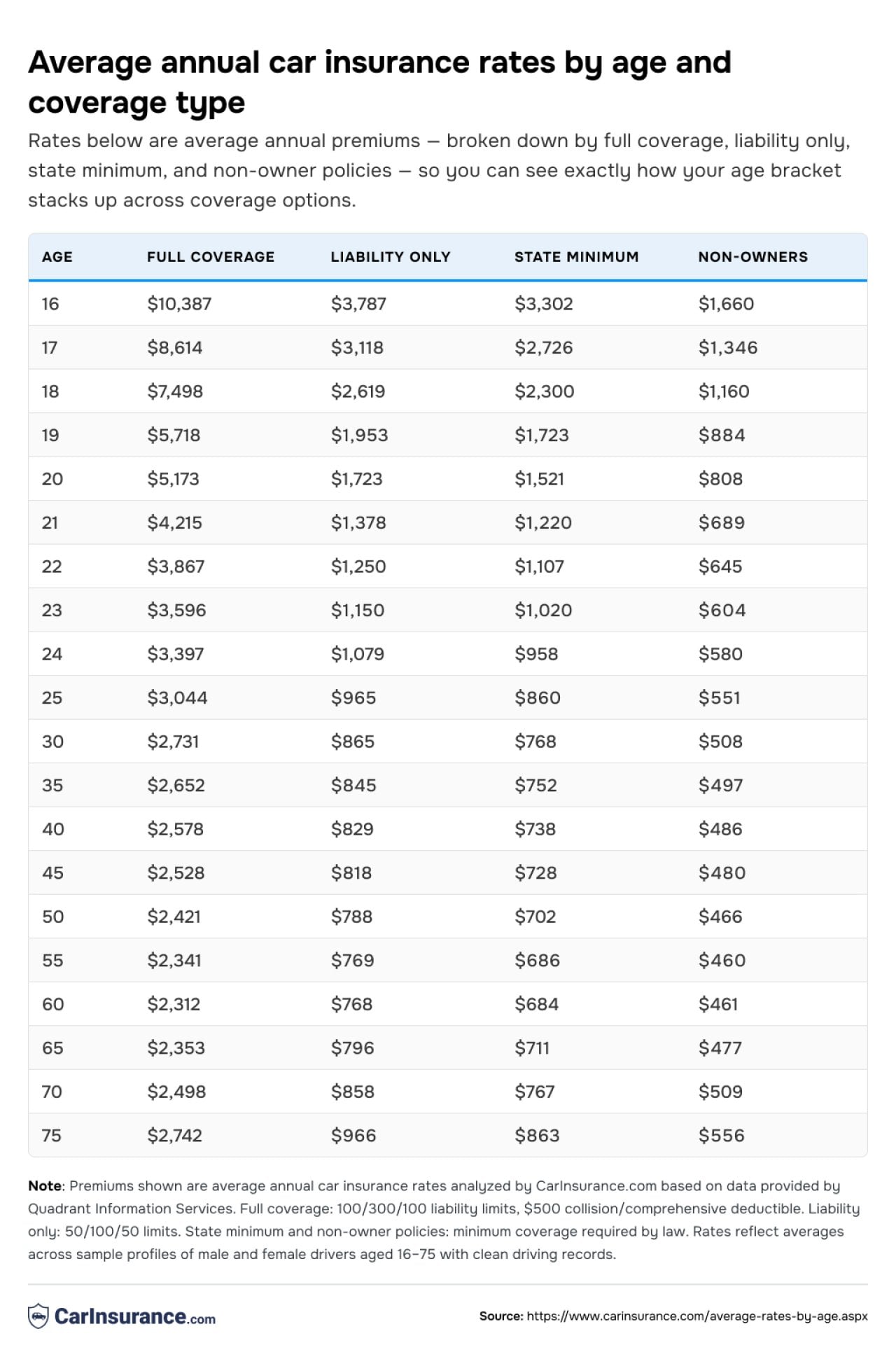Select the NON-OWNERS column header
Image resolution: width=896 pixels, height=1357 pixels.
753,257
